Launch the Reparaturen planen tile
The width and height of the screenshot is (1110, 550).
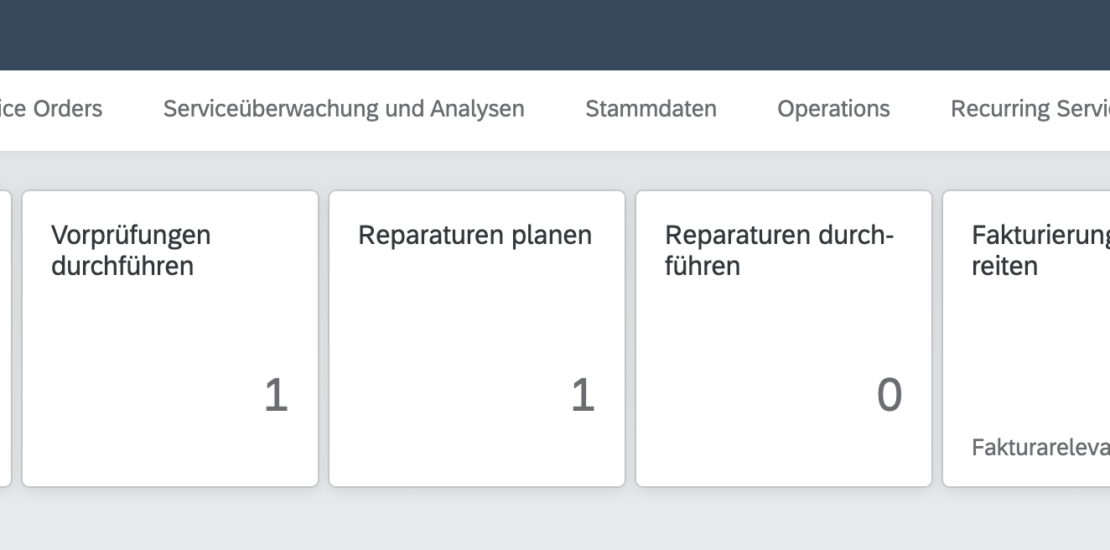[x=477, y=340]
